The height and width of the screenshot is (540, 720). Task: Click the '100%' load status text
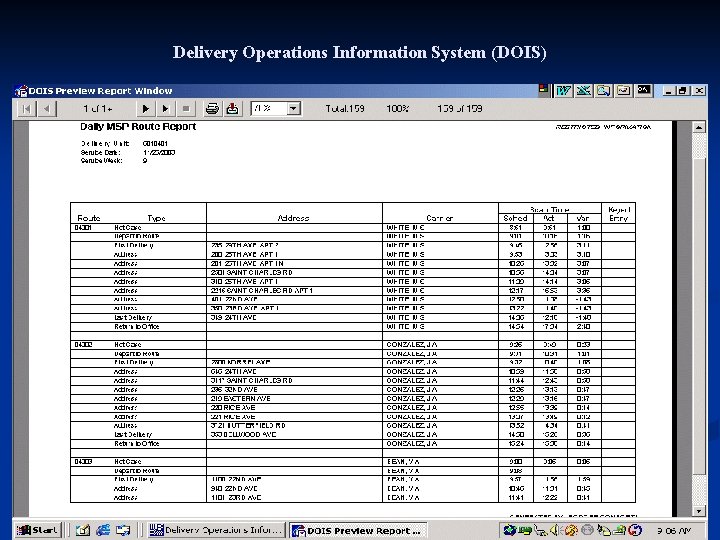(397, 109)
